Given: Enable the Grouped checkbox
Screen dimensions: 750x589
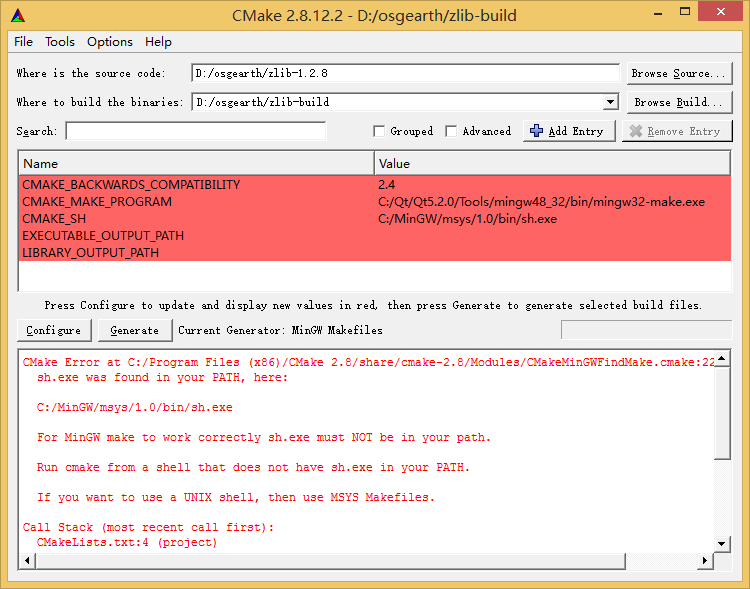Looking at the screenshot, I should [x=379, y=131].
